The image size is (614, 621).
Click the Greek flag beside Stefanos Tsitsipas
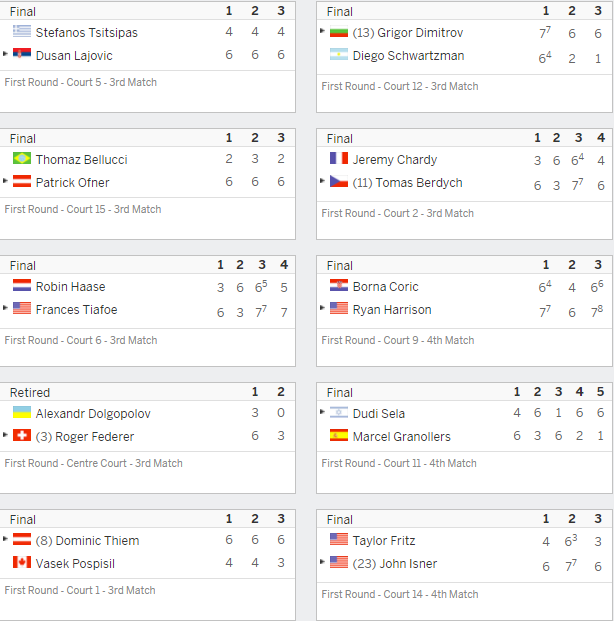(22, 31)
